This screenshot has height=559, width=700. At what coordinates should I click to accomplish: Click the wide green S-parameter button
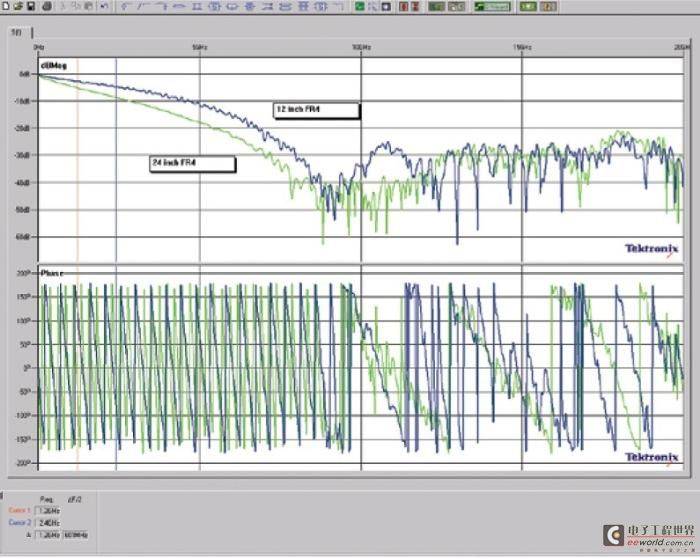[x=492, y=6]
